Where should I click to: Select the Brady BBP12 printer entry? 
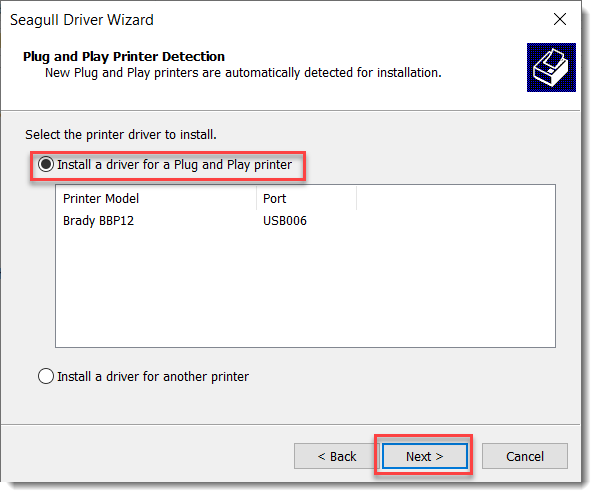click(98, 221)
